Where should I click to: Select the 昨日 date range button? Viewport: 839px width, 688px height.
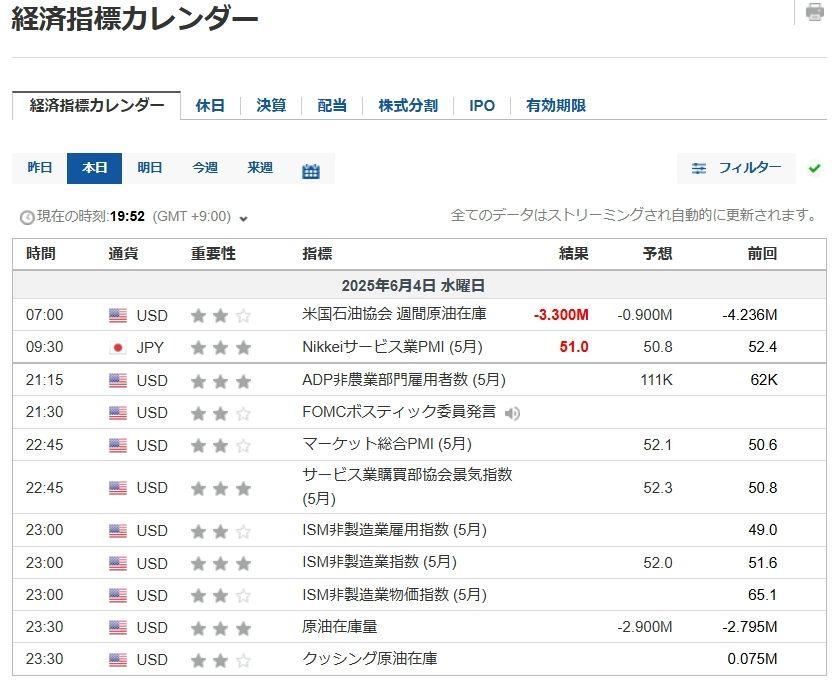(x=40, y=168)
